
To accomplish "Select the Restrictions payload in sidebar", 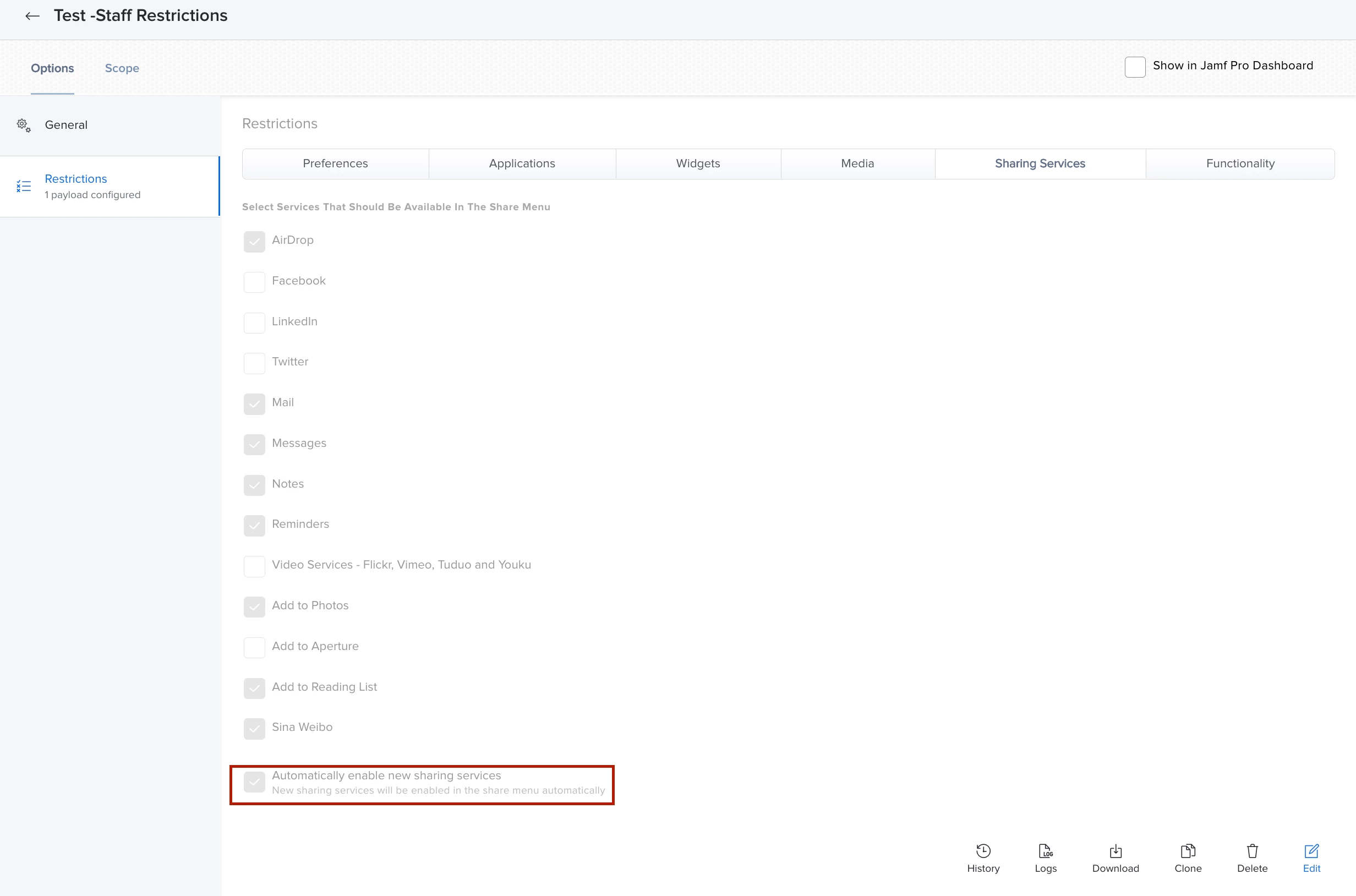I will tap(75, 185).
